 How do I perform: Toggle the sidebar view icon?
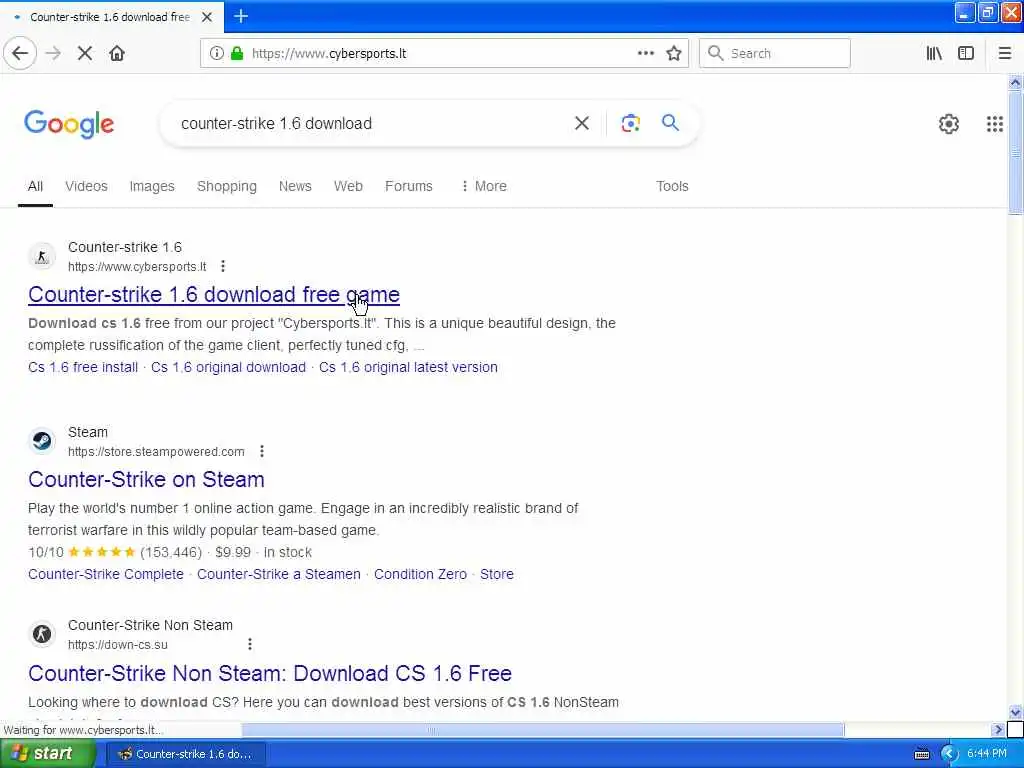(x=966, y=54)
